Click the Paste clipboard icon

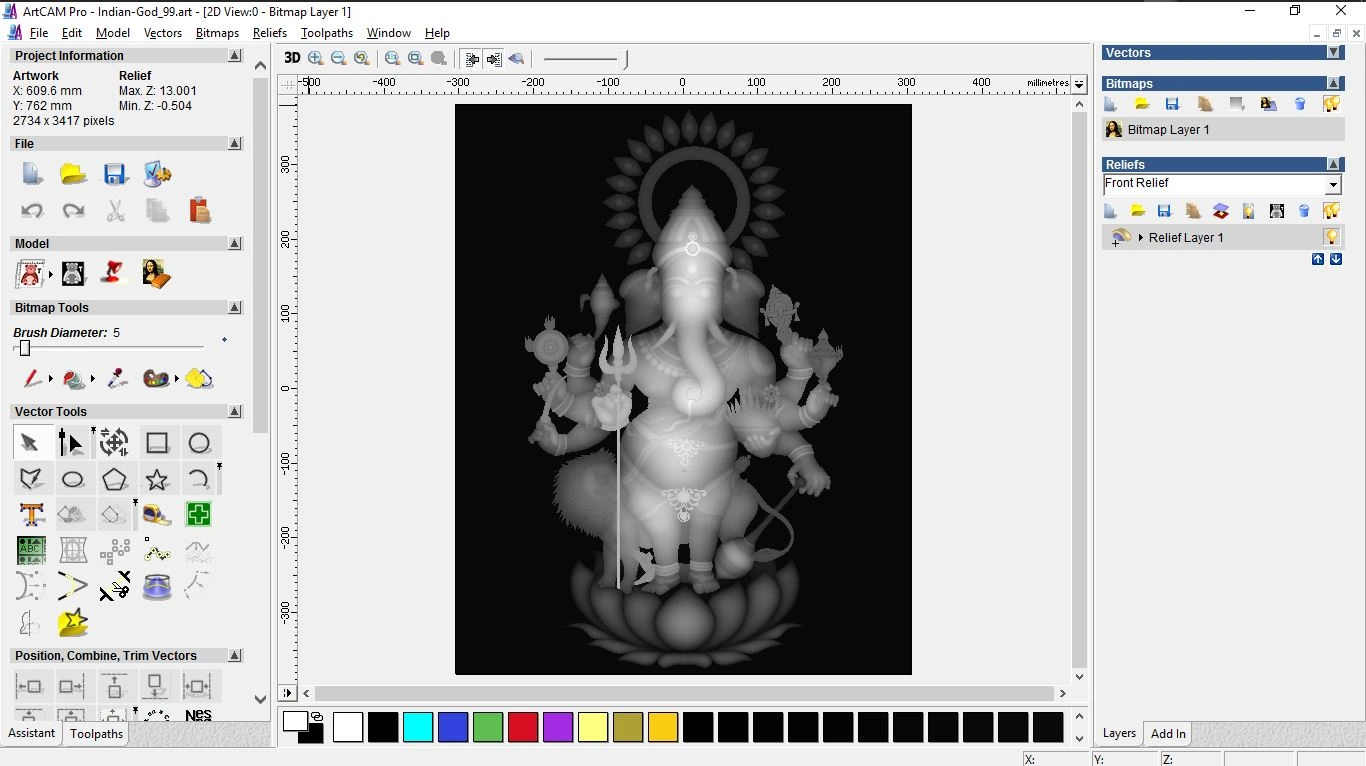coord(199,210)
